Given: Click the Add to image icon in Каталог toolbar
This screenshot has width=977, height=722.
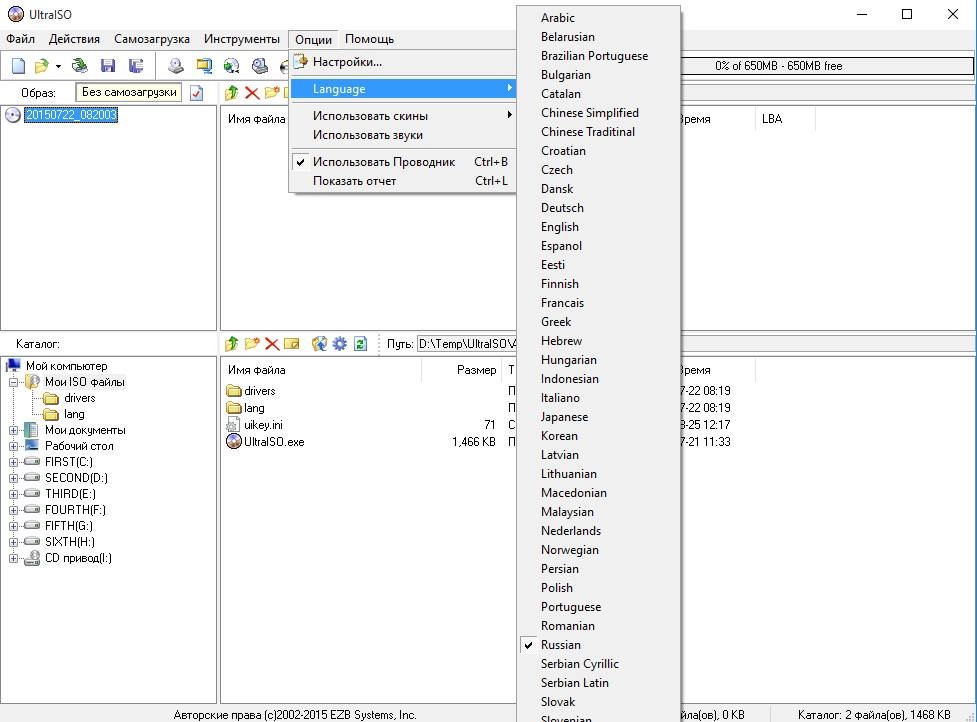Looking at the screenshot, I should [319, 343].
